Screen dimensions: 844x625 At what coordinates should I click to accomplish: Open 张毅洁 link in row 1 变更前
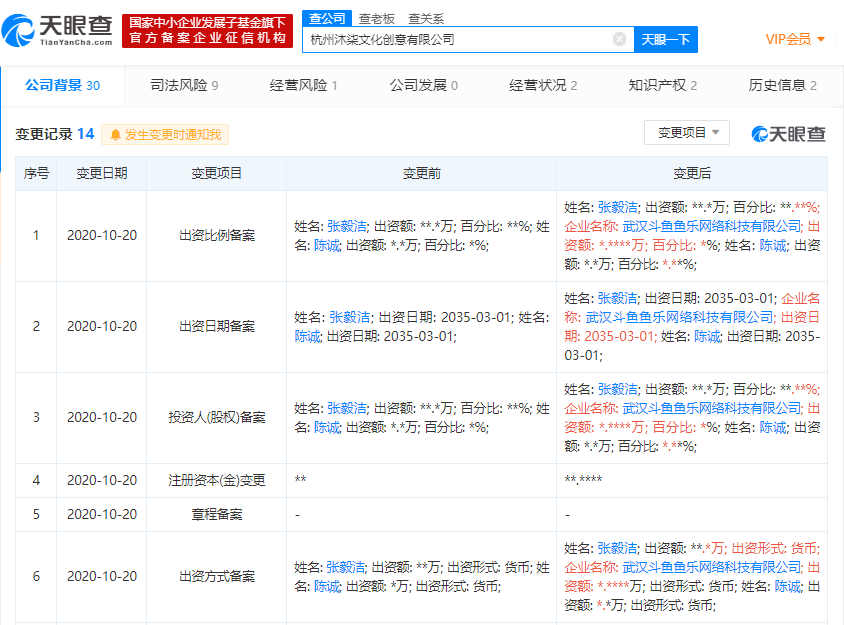pyautogui.click(x=347, y=226)
